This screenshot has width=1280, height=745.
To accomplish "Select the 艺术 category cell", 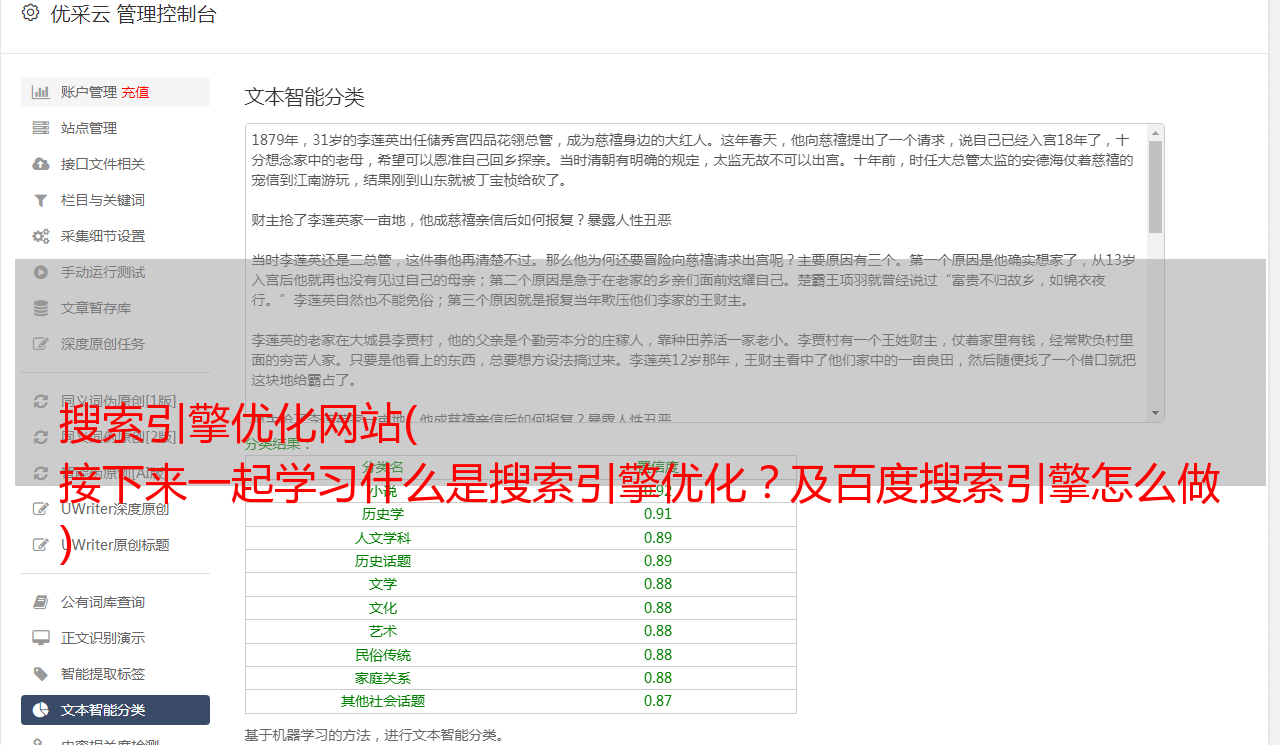I will (383, 631).
